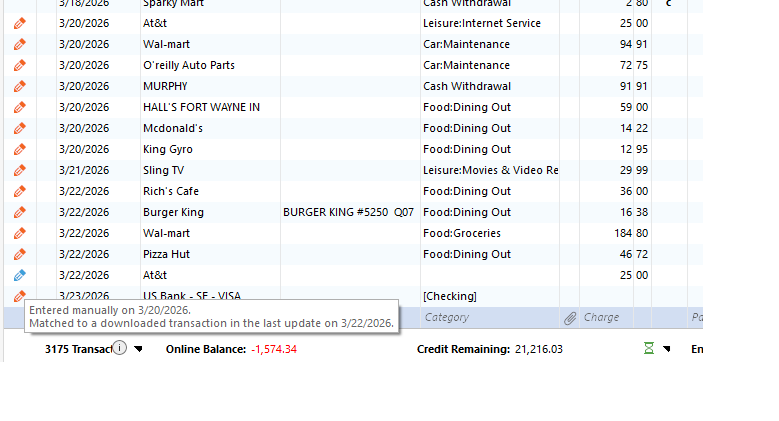Click the 184 80 charge amount

(631, 233)
